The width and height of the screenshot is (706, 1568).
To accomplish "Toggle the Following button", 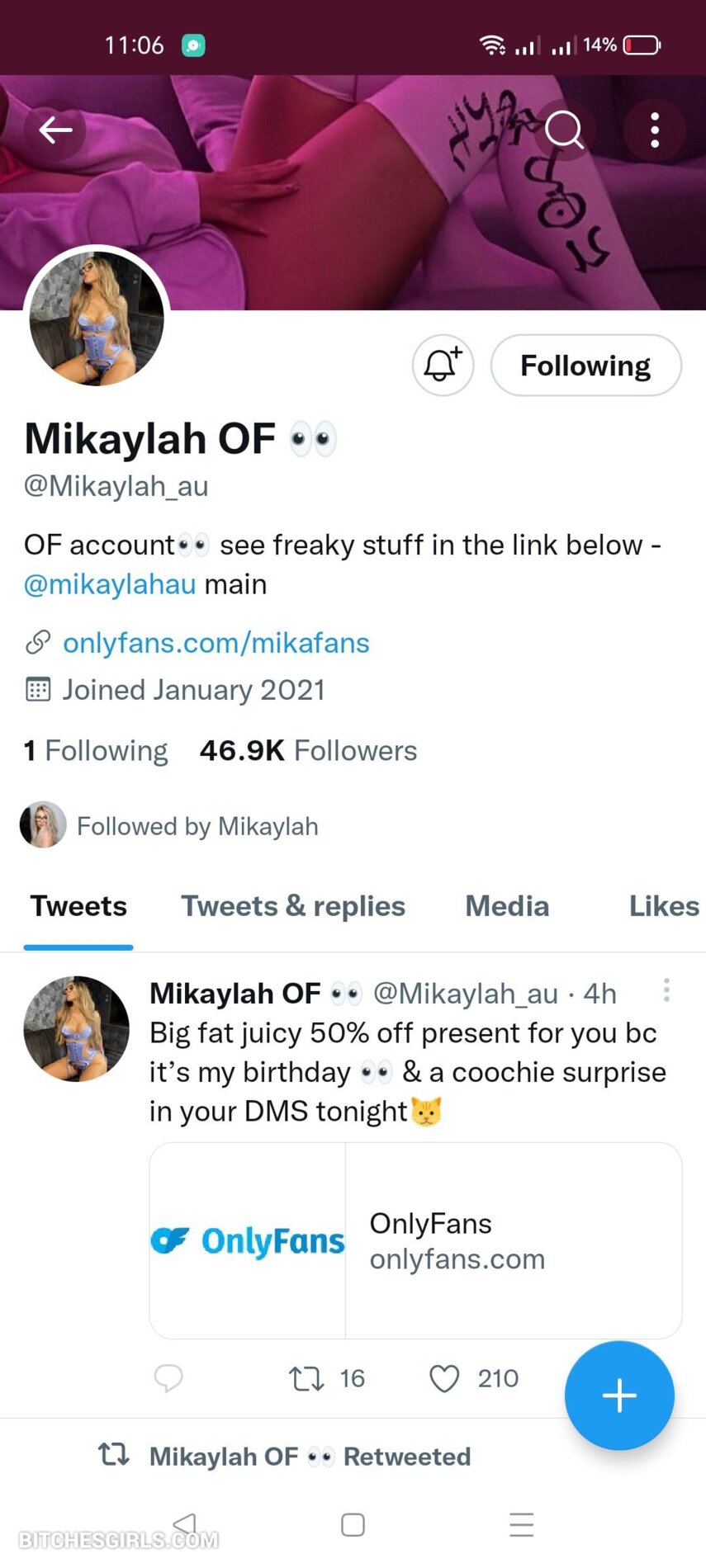I will [585, 365].
